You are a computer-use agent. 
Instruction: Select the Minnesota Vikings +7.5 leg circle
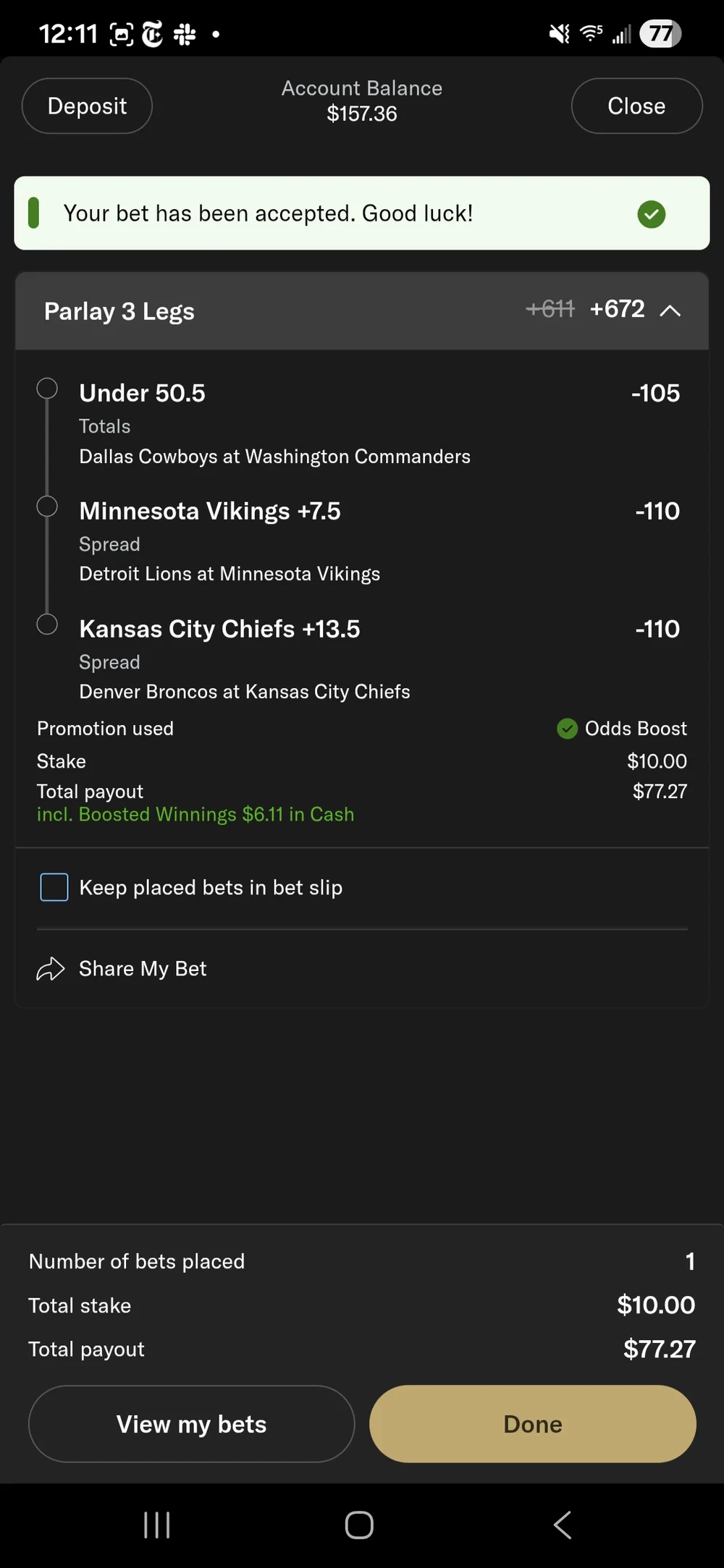tap(47, 507)
